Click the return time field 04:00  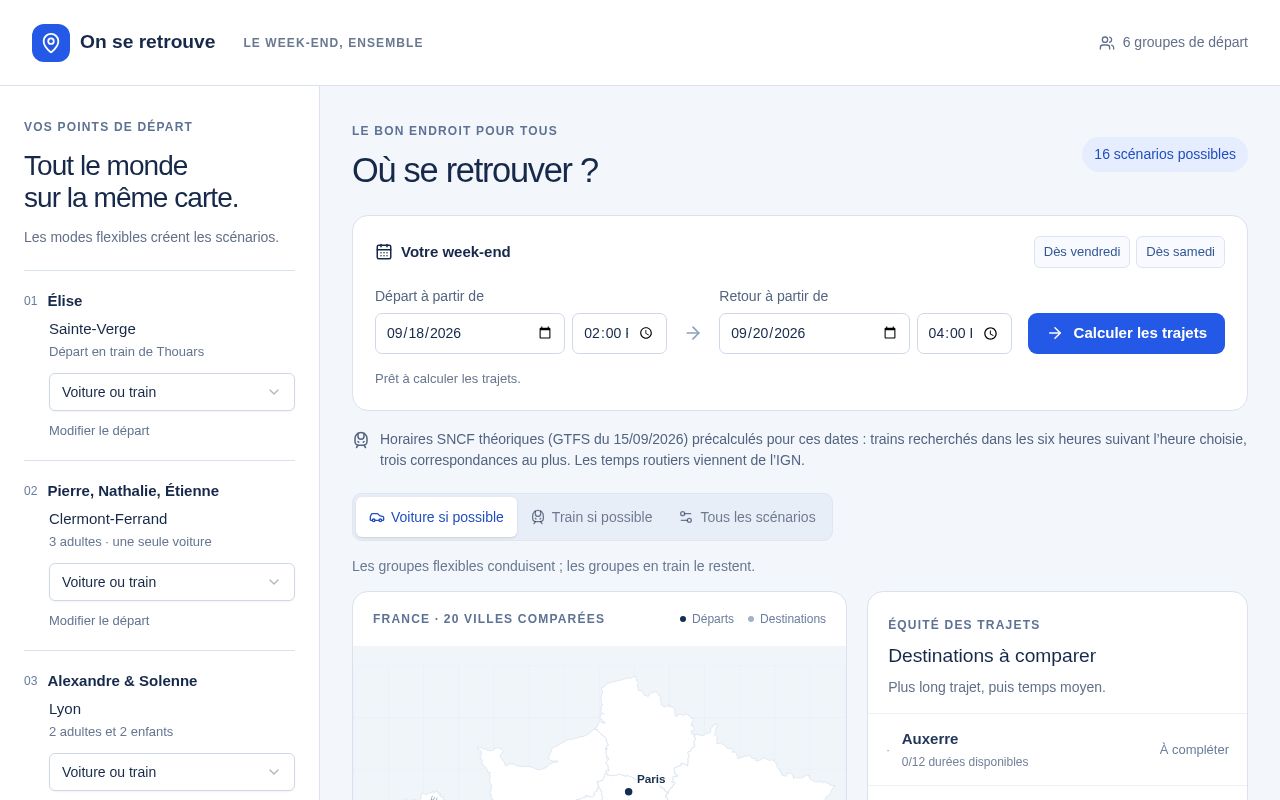coord(964,333)
